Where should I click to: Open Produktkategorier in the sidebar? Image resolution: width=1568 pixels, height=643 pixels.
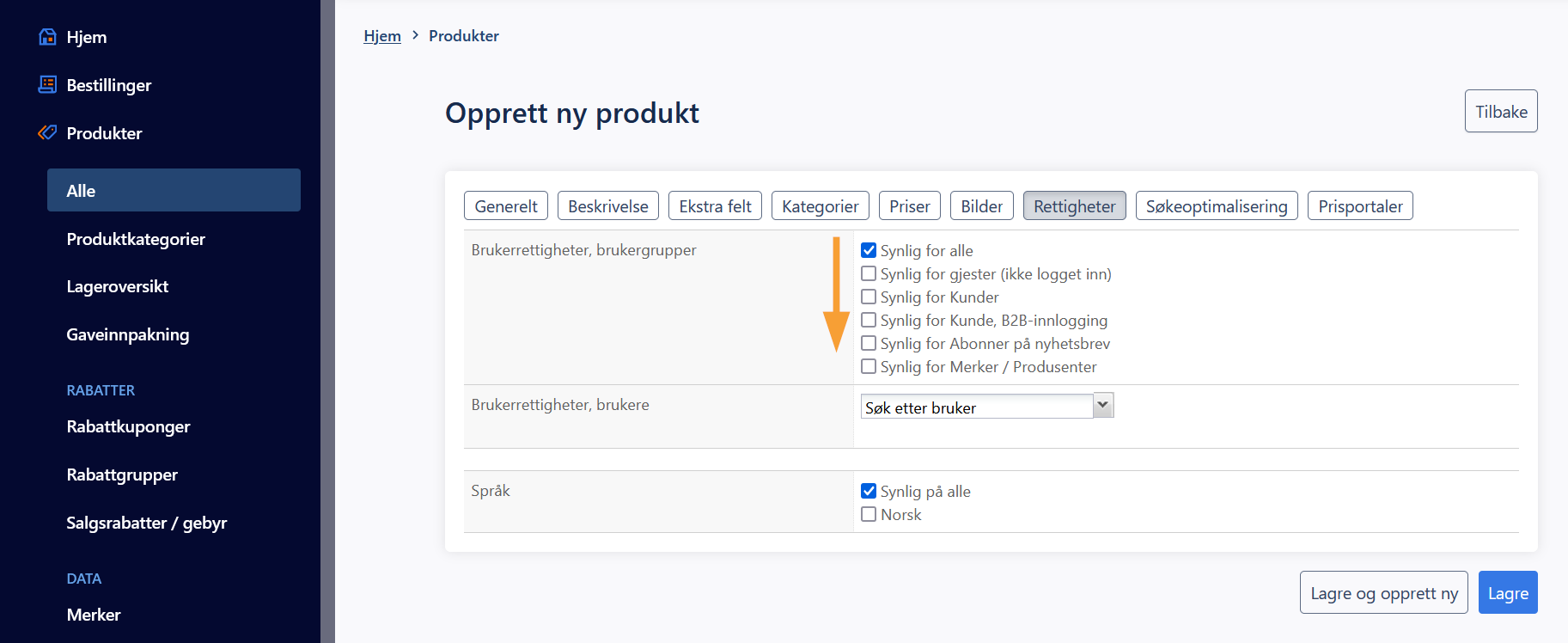136,239
